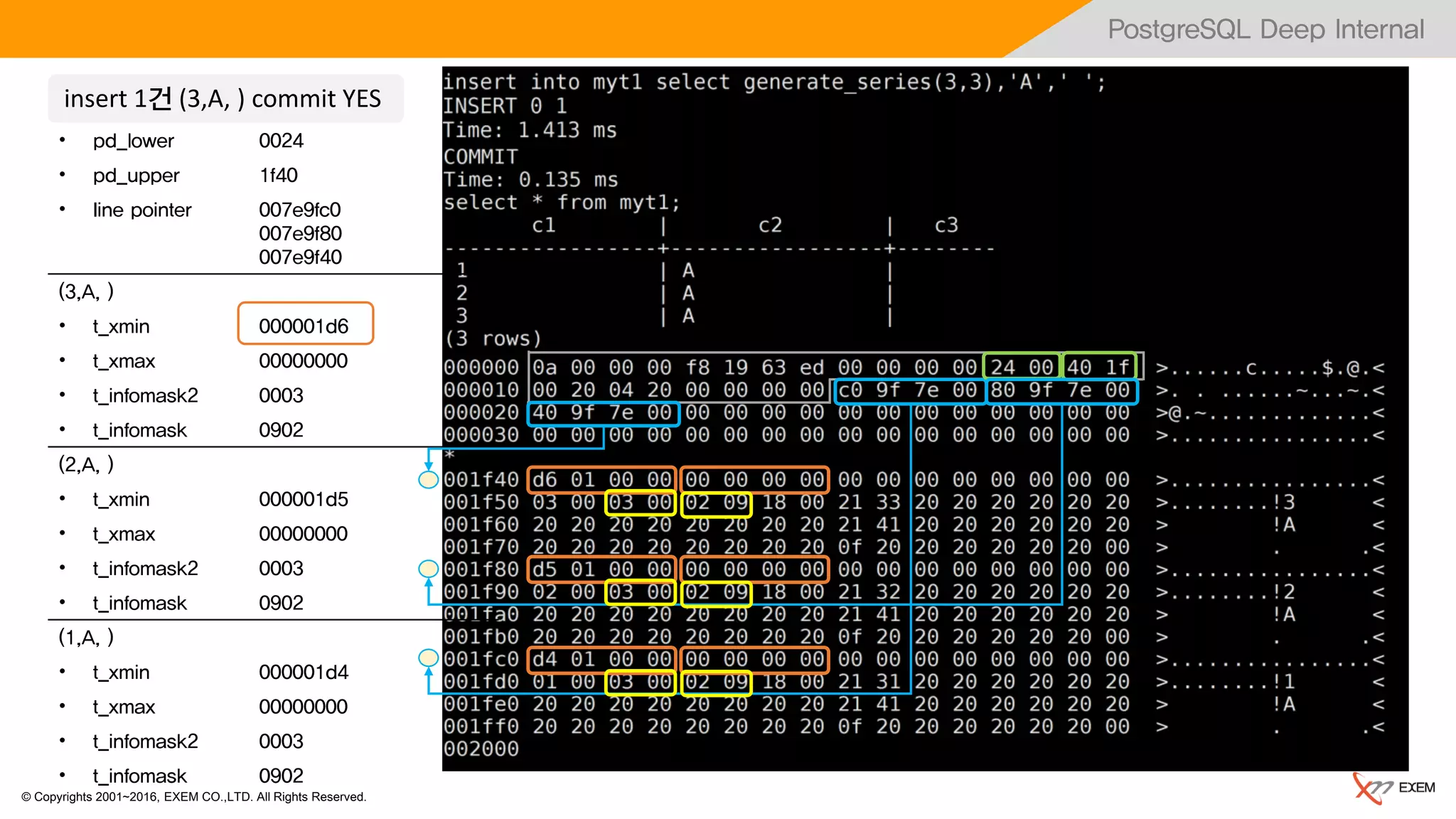Select bytes '40 1f' in the 000000 row
1456x819 pixels.
tap(1099, 368)
